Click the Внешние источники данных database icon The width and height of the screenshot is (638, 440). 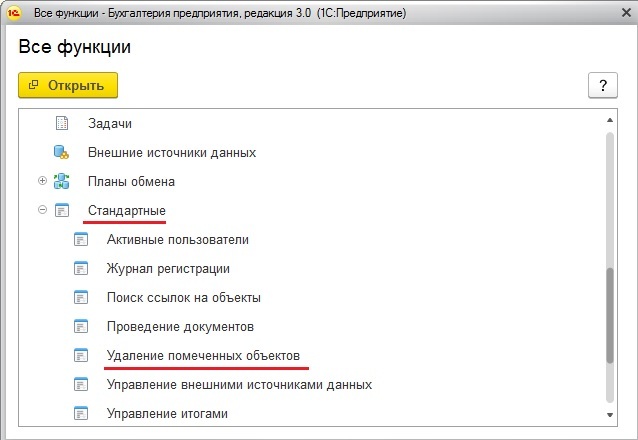(x=62, y=153)
